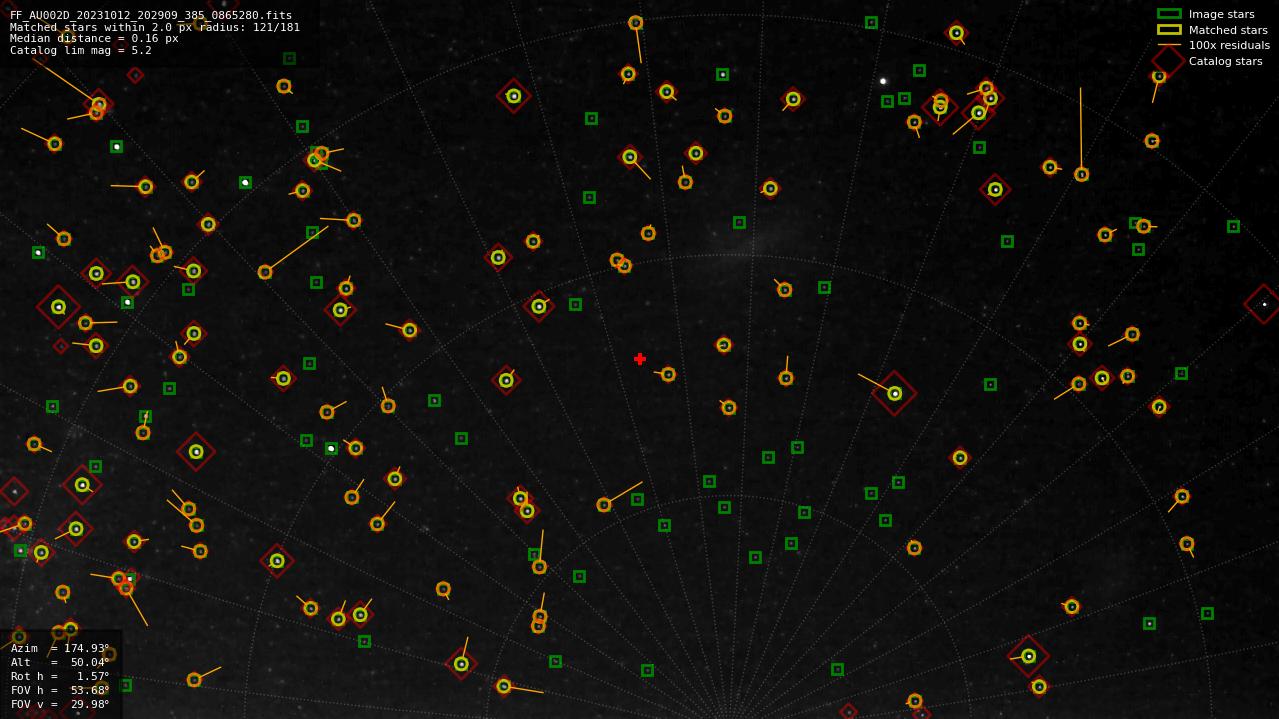Click the red cross field center marker
Image resolution: width=1279 pixels, height=719 pixels.
640,359
